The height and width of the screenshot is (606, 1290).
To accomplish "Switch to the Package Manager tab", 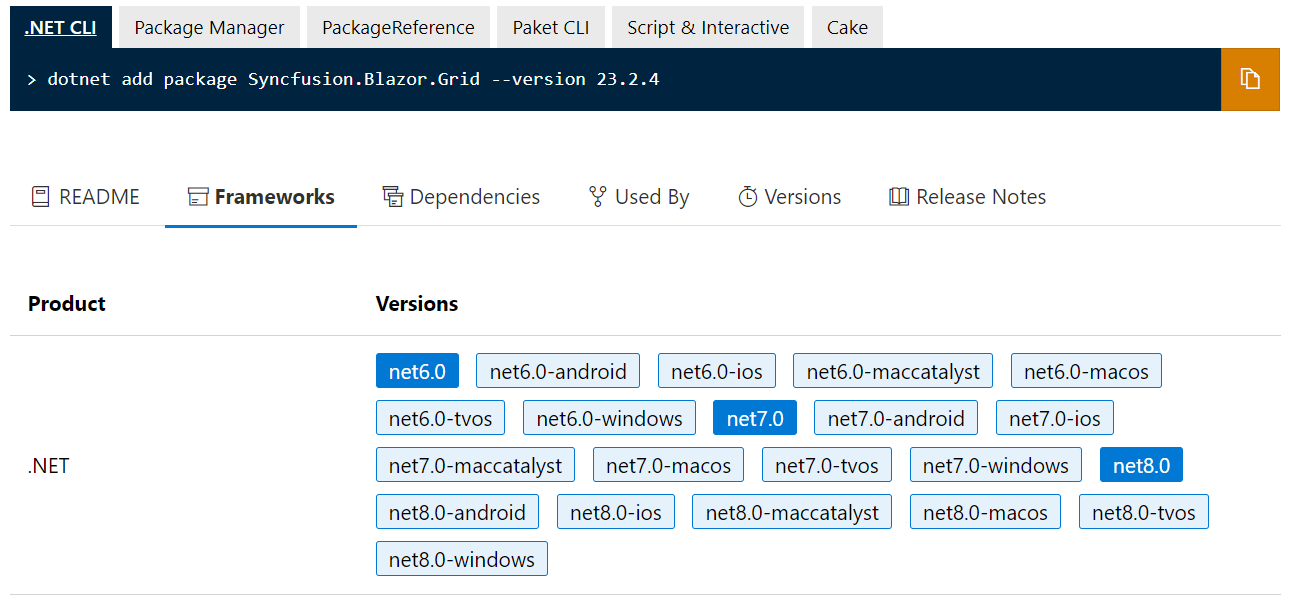I will click(208, 27).
